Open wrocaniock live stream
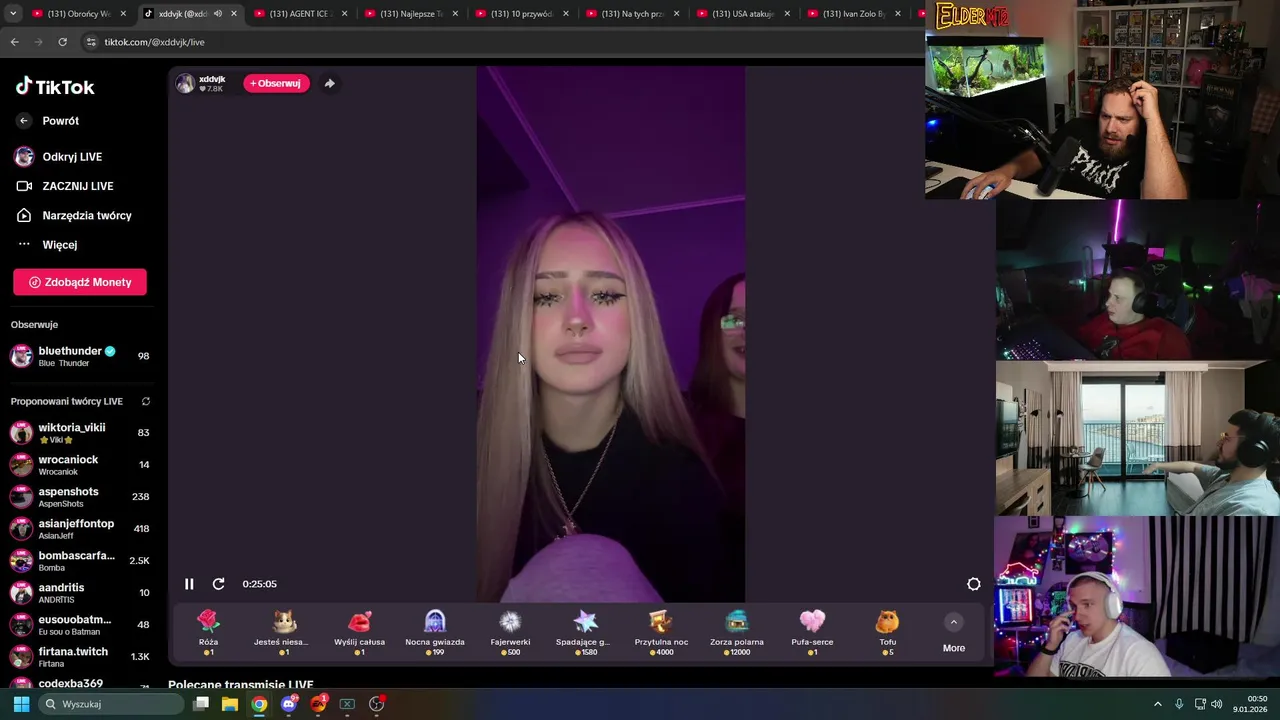The height and width of the screenshot is (720, 1280). pyautogui.click(x=80, y=465)
